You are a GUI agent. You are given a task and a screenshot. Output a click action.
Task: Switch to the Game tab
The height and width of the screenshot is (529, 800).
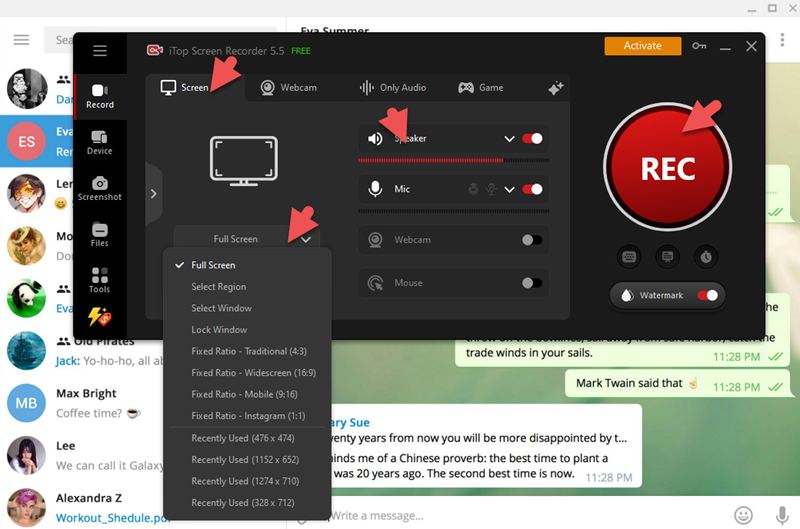(x=481, y=88)
